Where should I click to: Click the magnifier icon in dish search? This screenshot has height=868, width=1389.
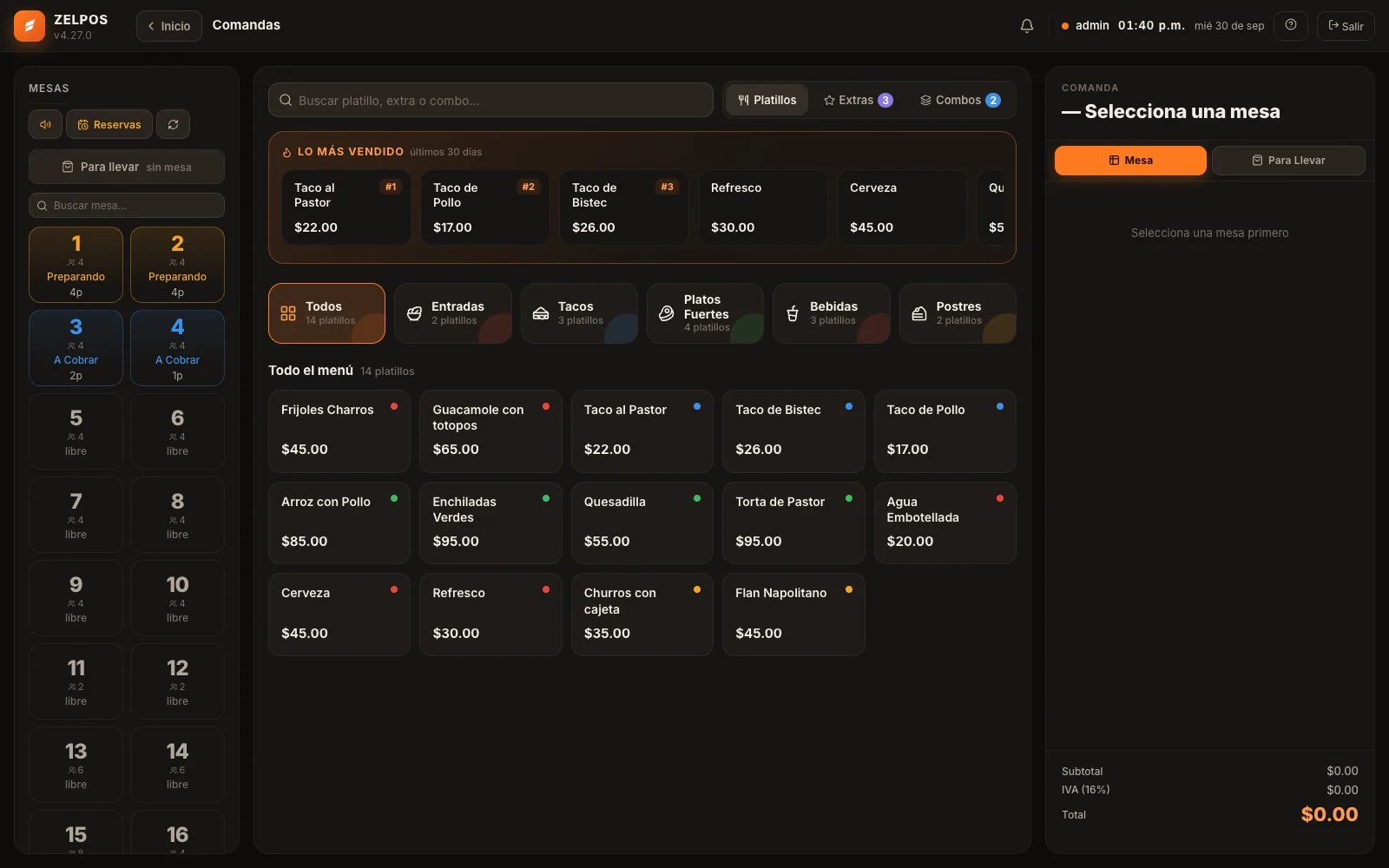pyautogui.click(x=285, y=101)
